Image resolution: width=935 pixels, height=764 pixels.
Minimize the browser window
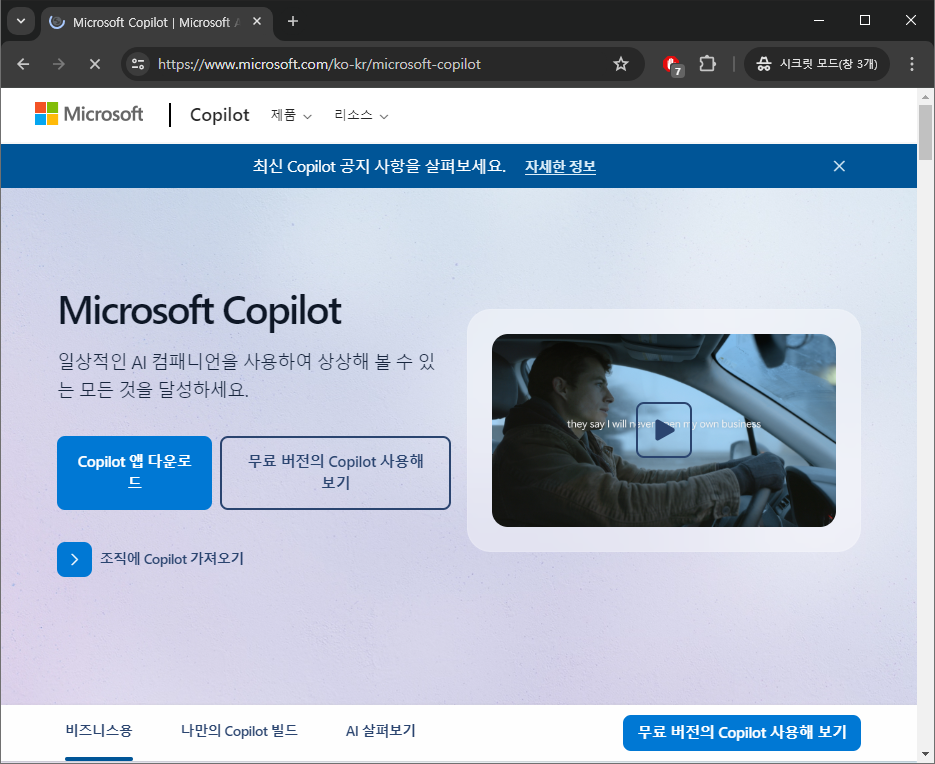pos(819,20)
